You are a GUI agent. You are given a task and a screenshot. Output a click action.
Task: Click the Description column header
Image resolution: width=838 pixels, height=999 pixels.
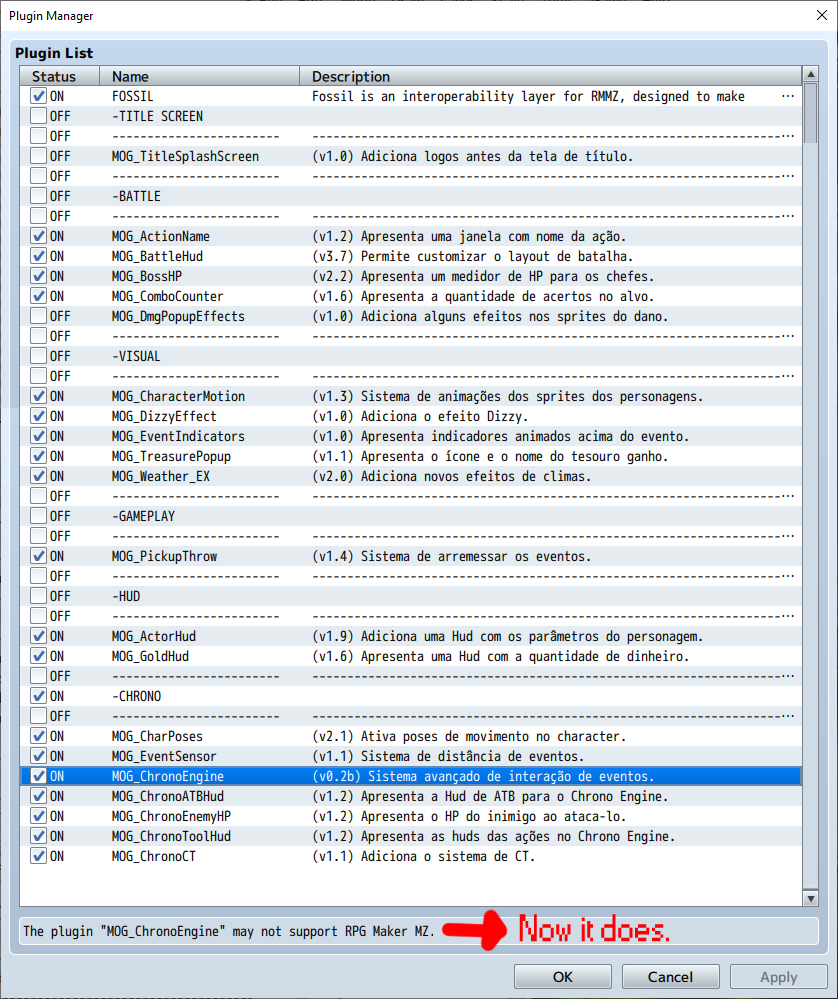click(551, 76)
